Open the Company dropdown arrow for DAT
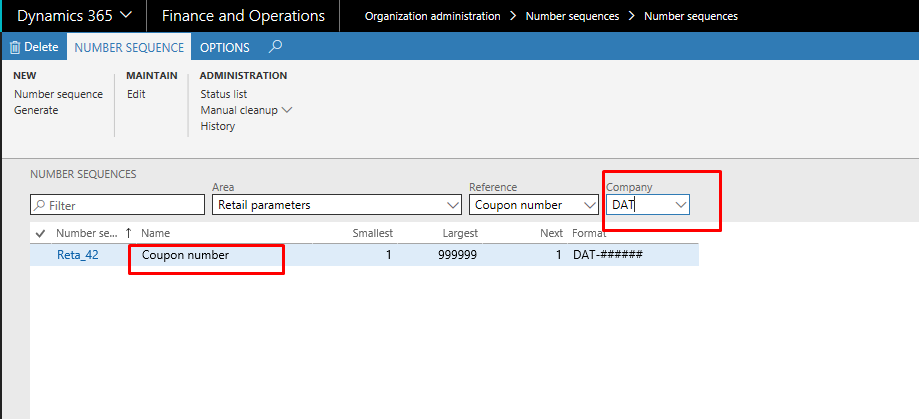Viewport: 919px width, 419px height. 680,205
